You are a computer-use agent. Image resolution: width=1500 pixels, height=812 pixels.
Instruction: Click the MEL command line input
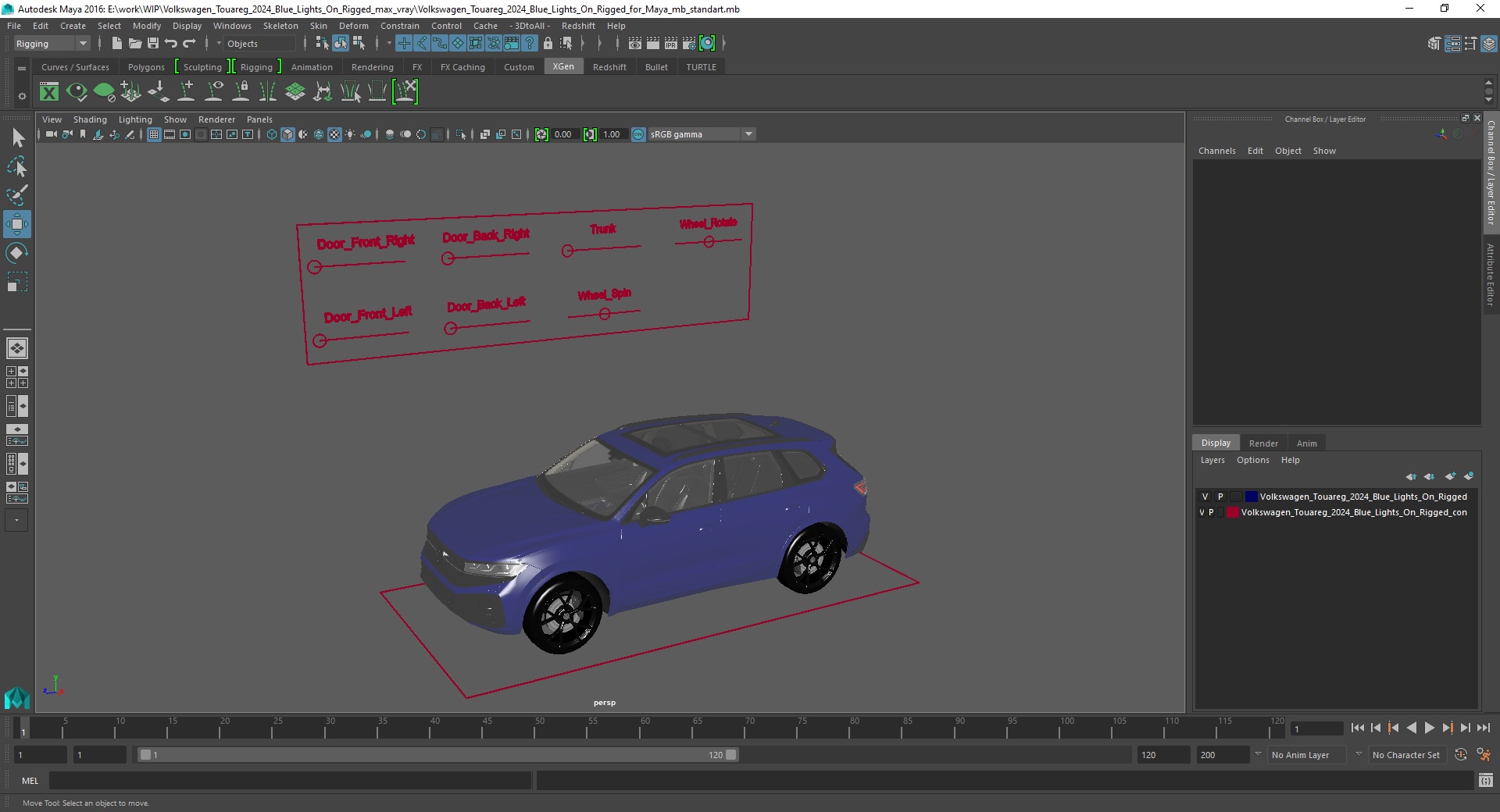291,780
